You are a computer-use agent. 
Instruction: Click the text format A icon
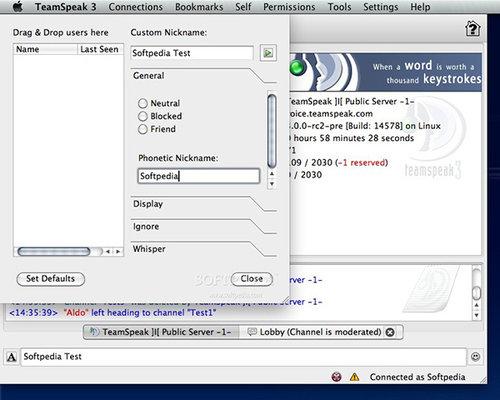click(x=12, y=357)
